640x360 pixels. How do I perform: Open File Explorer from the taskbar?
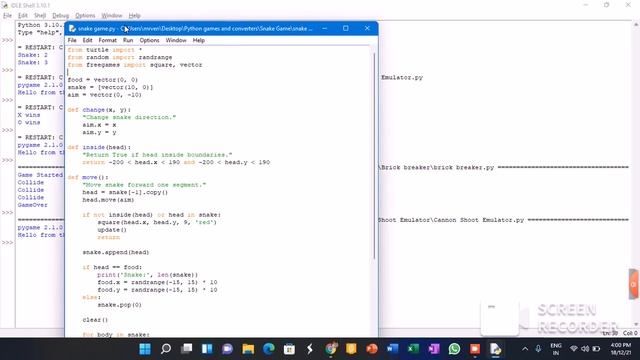[x=248, y=349]
